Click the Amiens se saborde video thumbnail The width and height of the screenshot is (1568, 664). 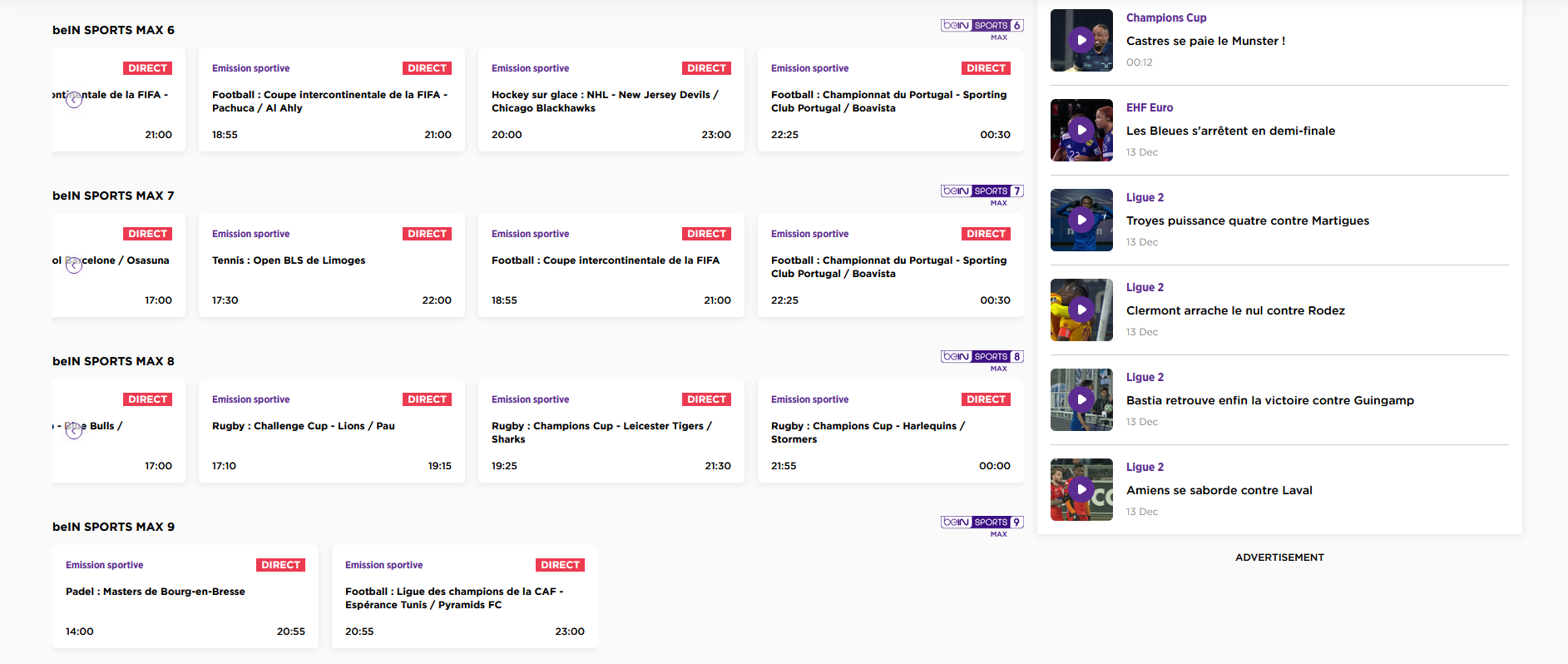[x=1081, y=489]
